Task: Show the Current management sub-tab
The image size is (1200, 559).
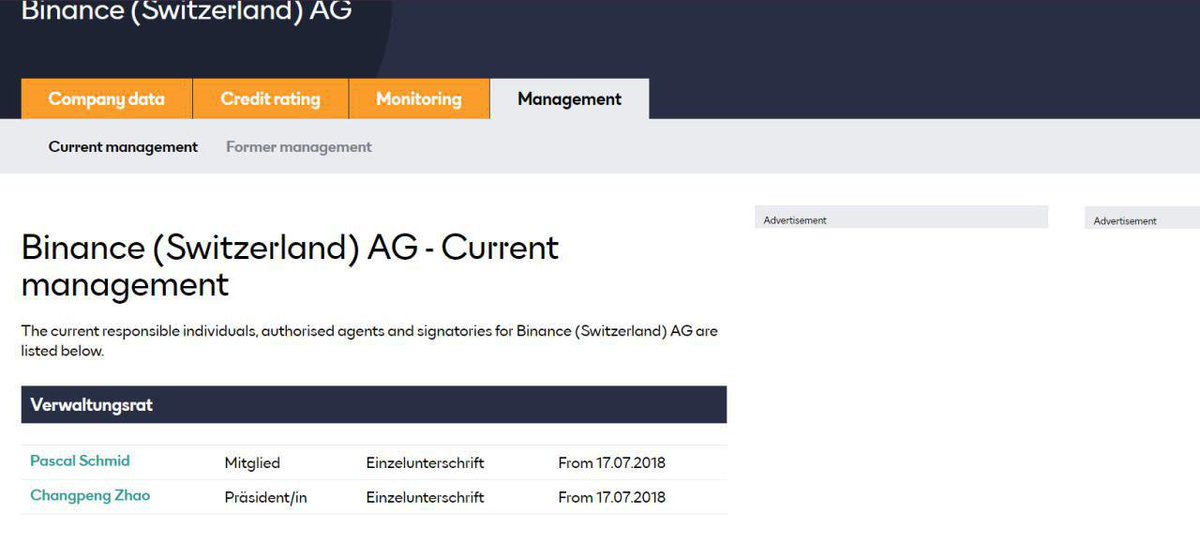Action: coord(123,147)
